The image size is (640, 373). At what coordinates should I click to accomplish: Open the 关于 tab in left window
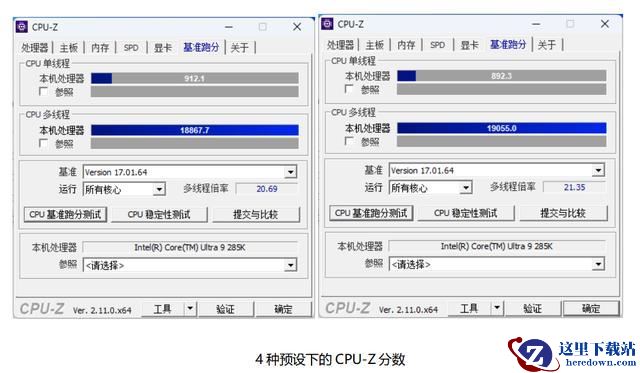click(240, 48)
